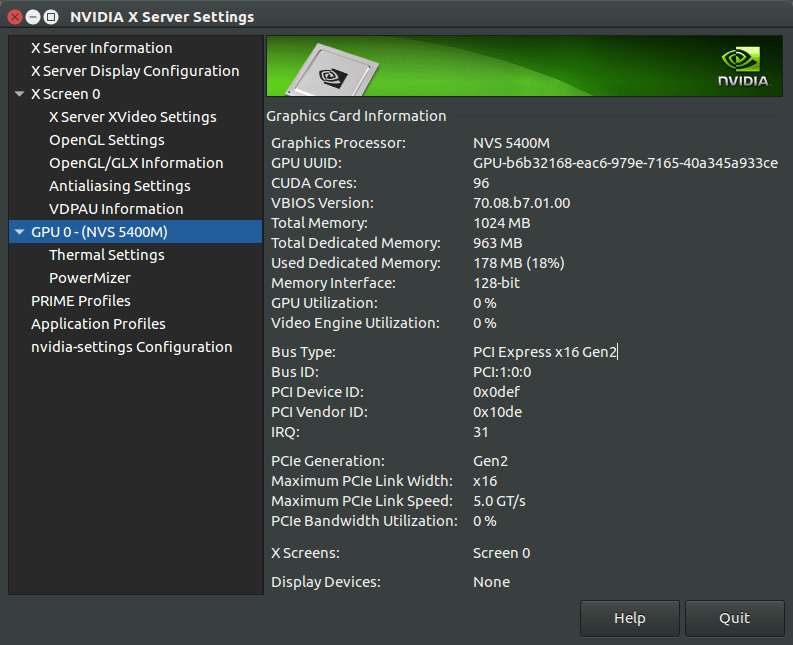Select X Server Display Configuration
This screenshot has height=645, width=793.
135,71
